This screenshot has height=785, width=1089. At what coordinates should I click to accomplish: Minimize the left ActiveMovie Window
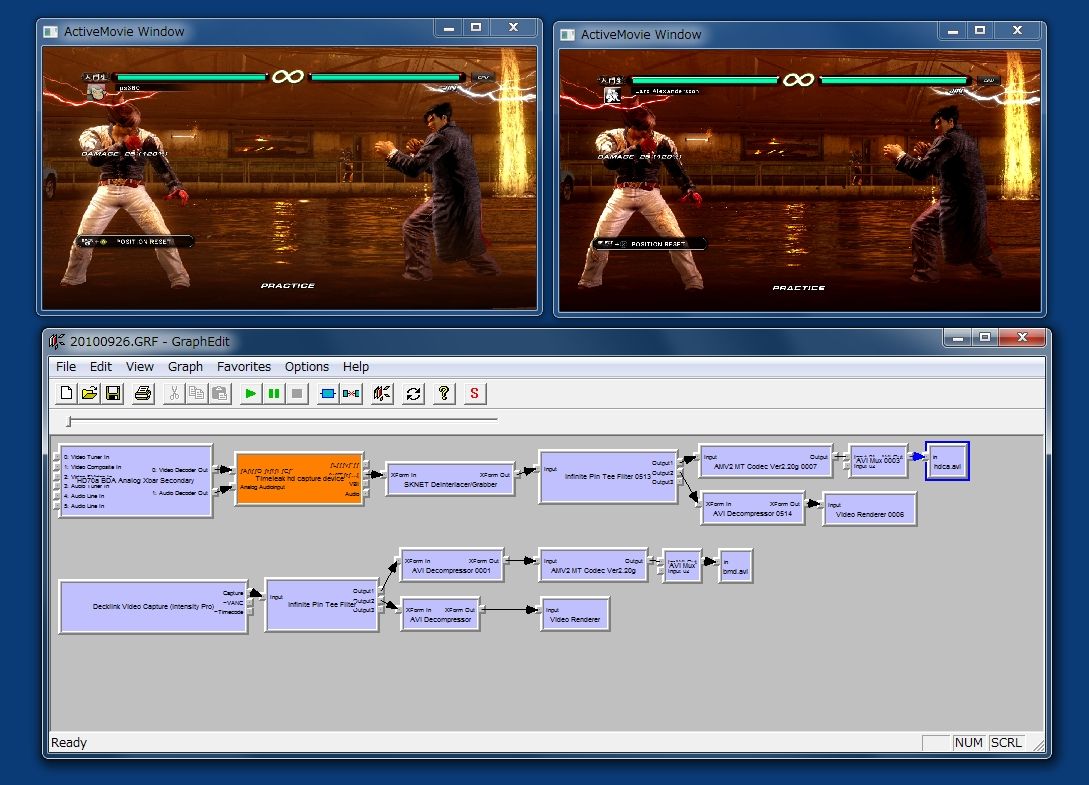click(x=449, y=28)
